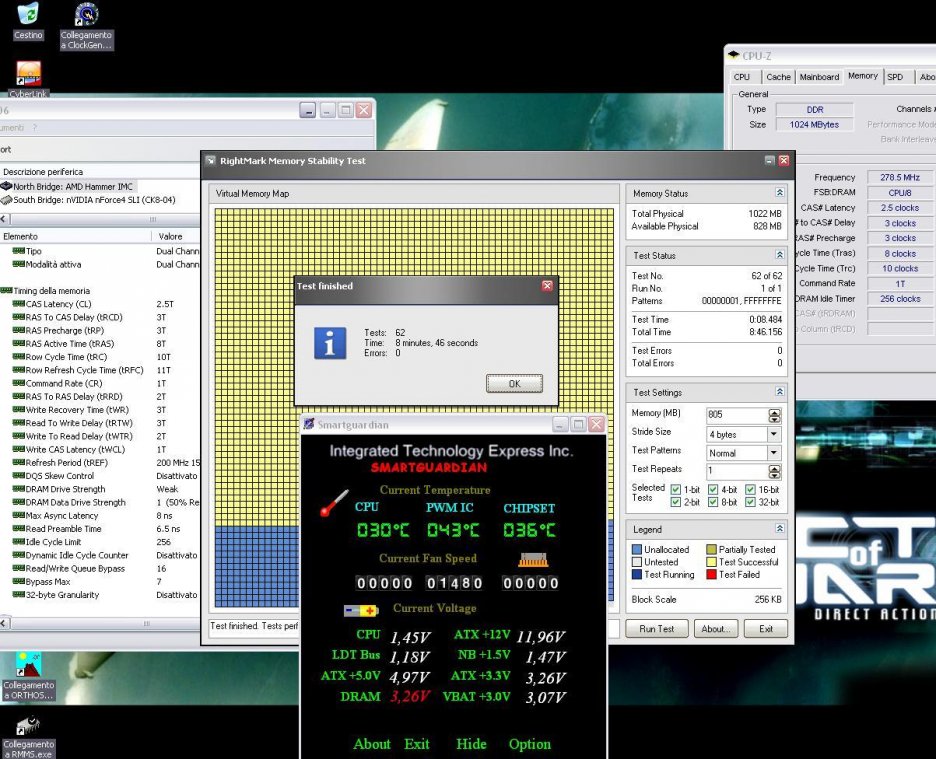Click the memory icon next to Read Preamble Time
This screenshot has width=936, height=759.
coord(19,528)
